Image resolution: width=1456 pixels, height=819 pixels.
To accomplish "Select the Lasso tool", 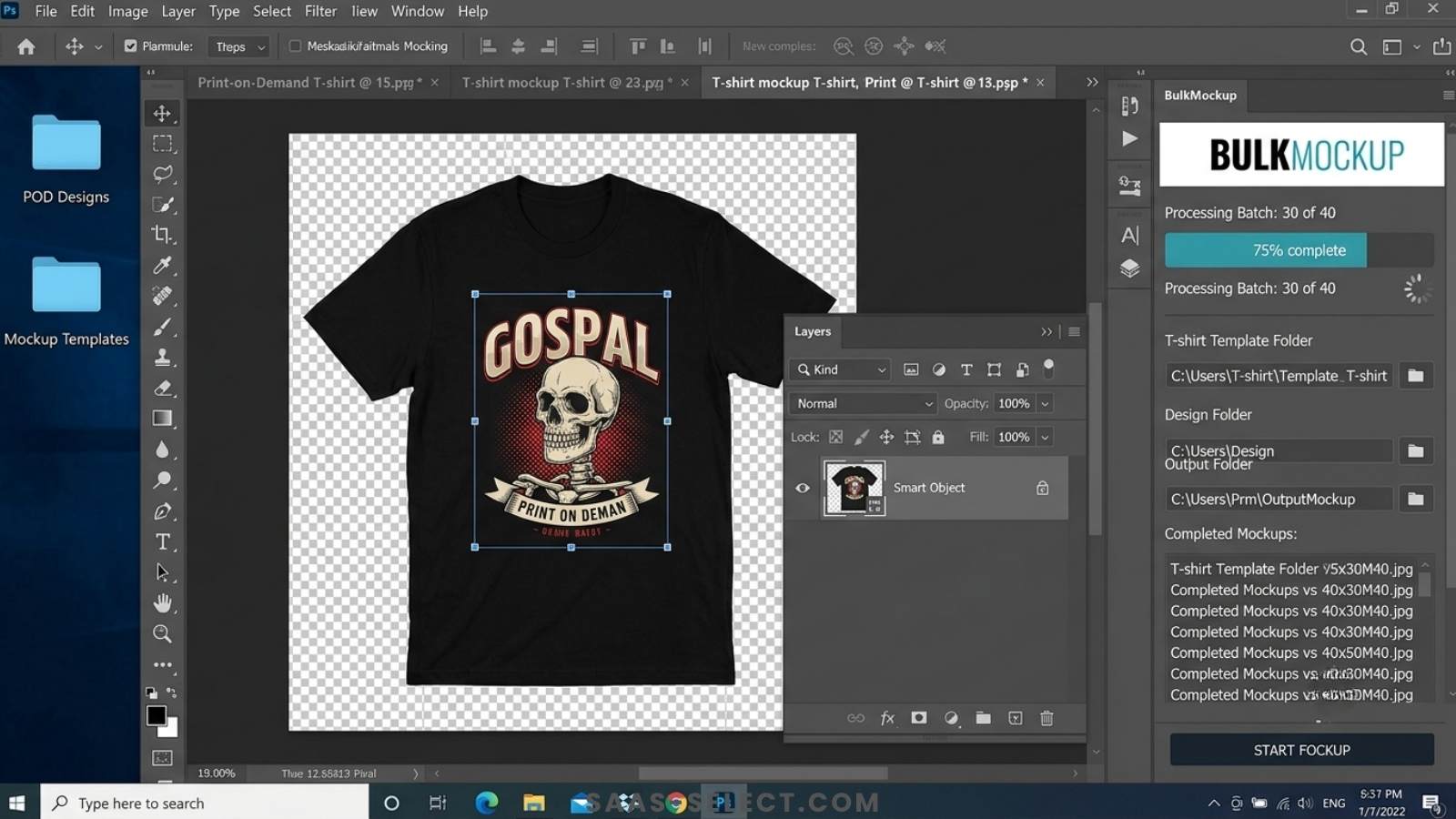I will (162, 174).
